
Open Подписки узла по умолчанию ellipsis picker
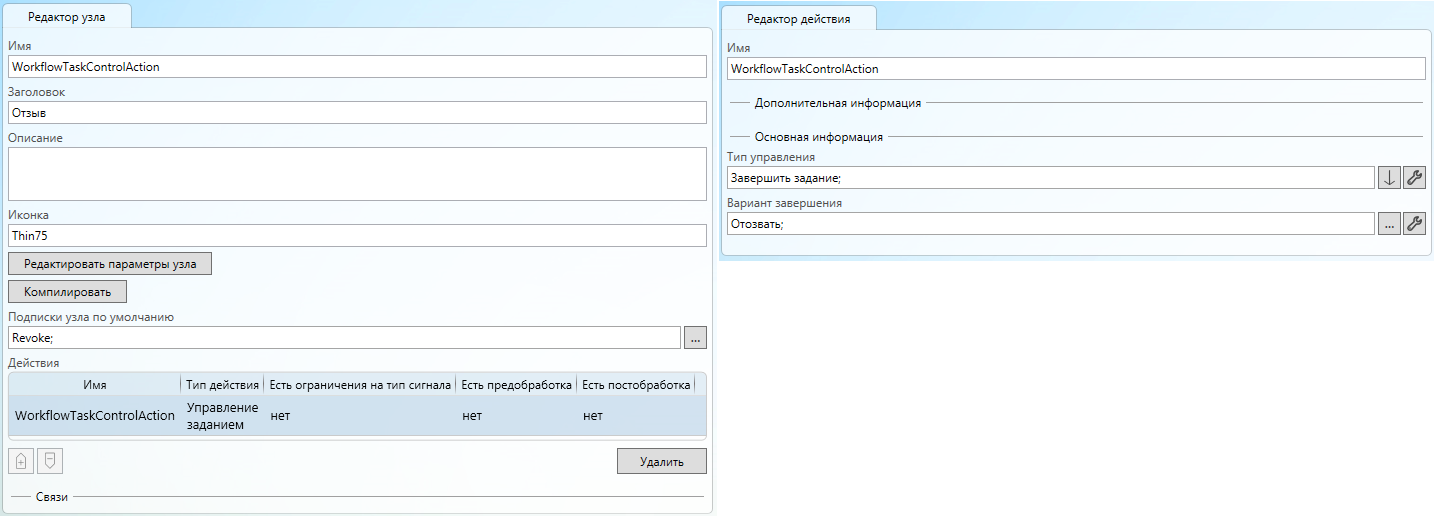[x=695, y=338]
